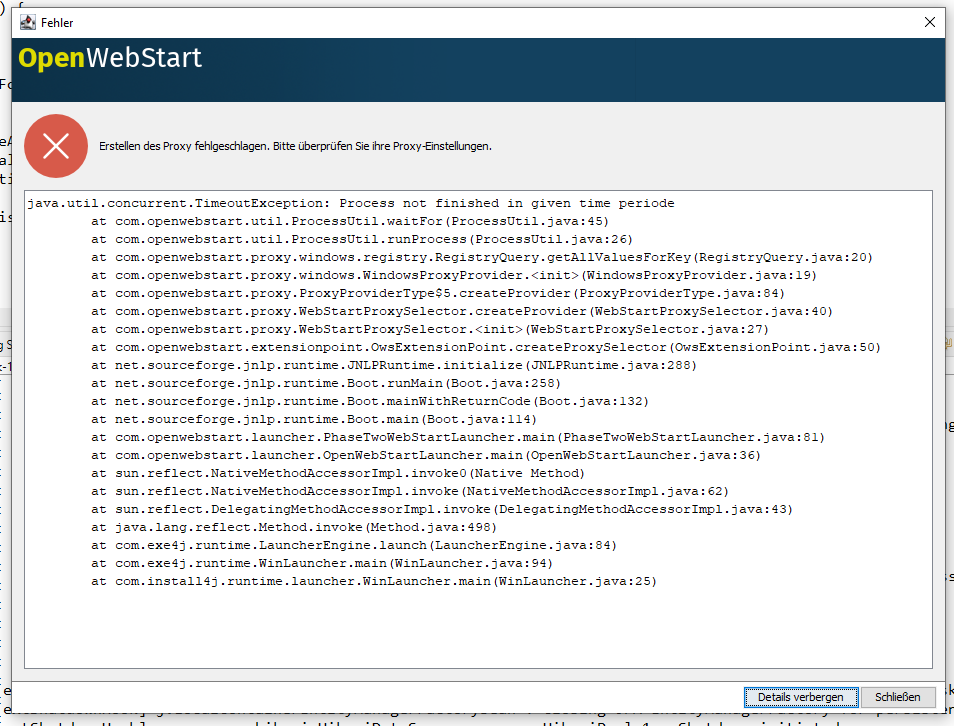Click the ProcessUtil.waitFor stack trace line
Image resolution: width=954 pixels, height=726 pixels.
[x=350, y=222]
